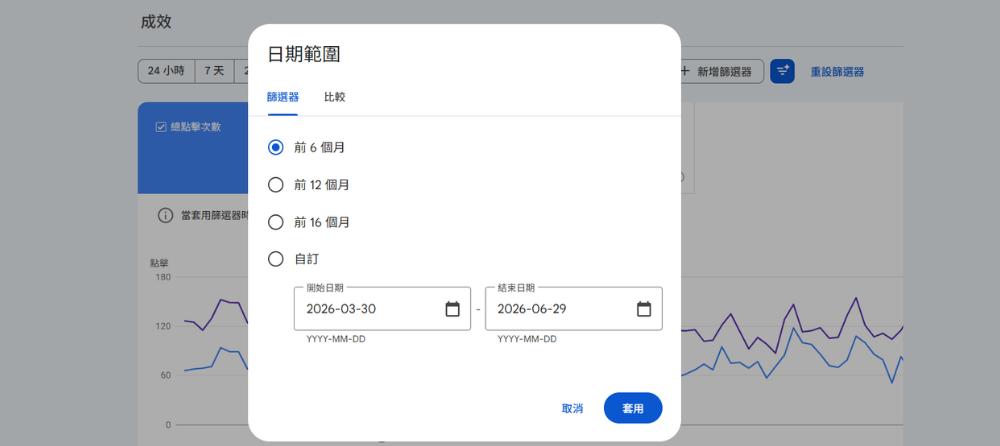Click the 日期範圍 dialog title
The image size is (1000, 446).
pyautogui.click(x=304, y=55)
